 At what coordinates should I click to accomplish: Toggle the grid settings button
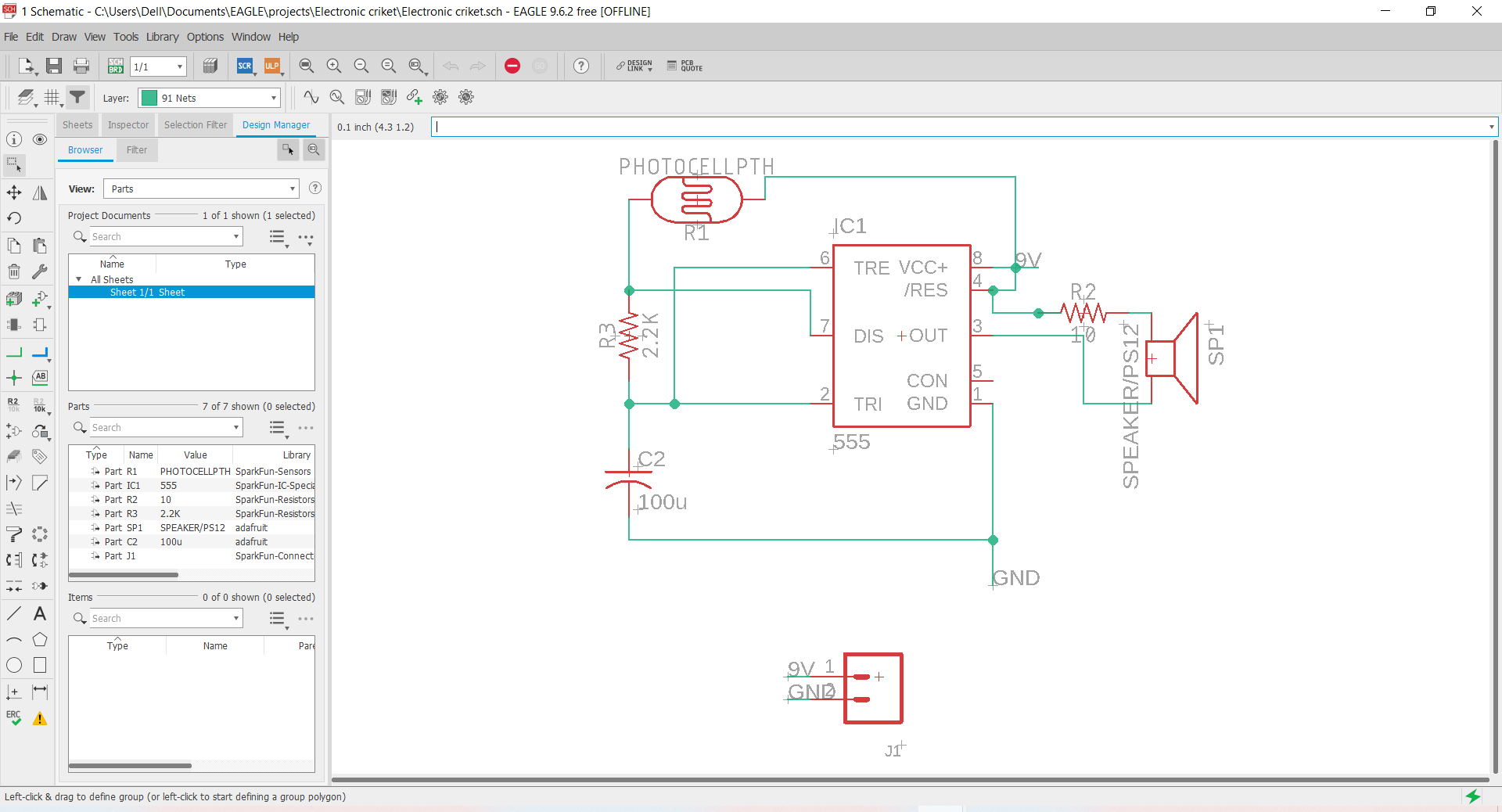pos(52,97)
